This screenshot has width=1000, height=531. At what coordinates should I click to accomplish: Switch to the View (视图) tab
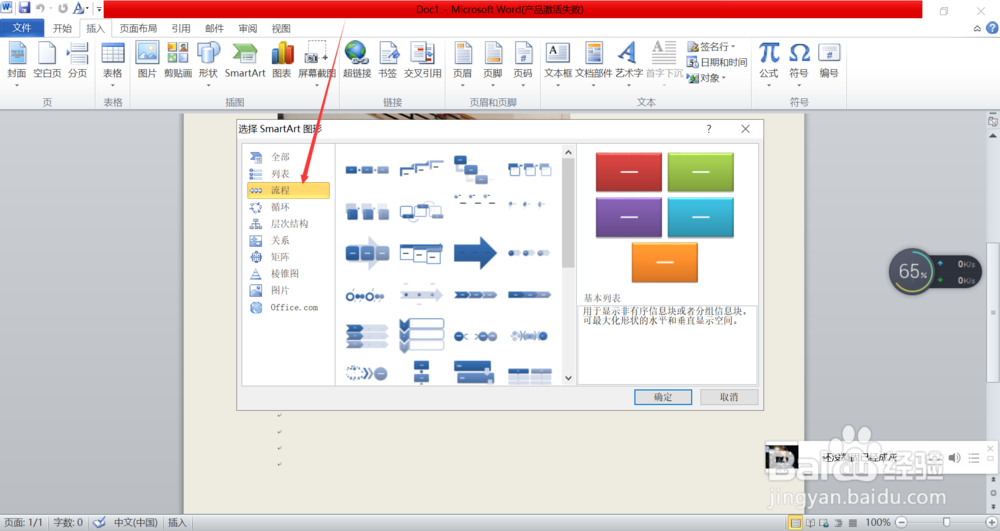tap(281, 28)
